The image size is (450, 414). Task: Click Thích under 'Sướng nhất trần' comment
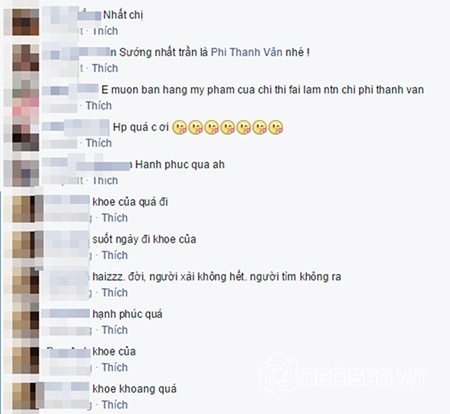point(105,68)
